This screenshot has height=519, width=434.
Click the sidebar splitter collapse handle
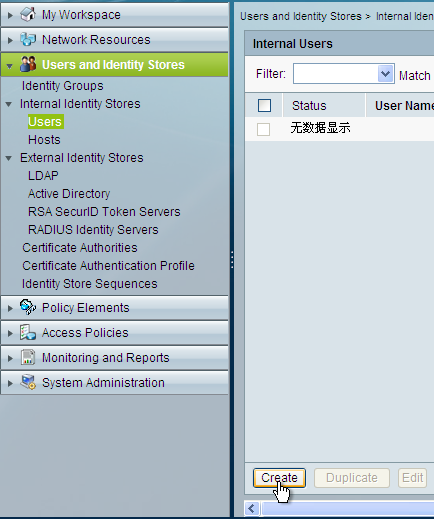click(x=232, y=260)
